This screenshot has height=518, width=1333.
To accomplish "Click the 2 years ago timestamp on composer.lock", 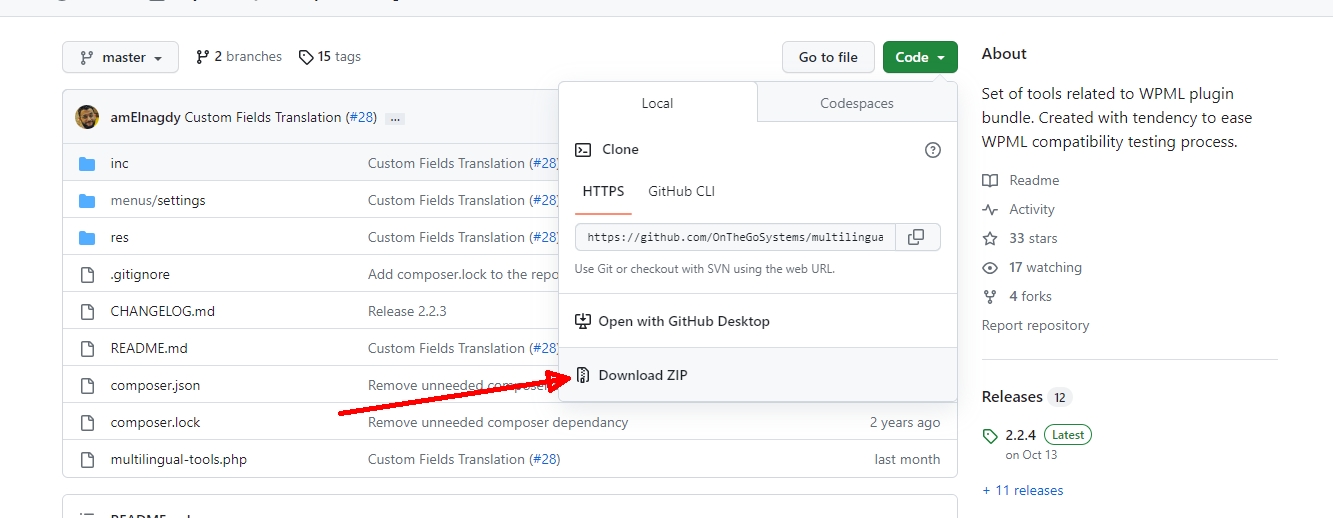I will (905, 422).
